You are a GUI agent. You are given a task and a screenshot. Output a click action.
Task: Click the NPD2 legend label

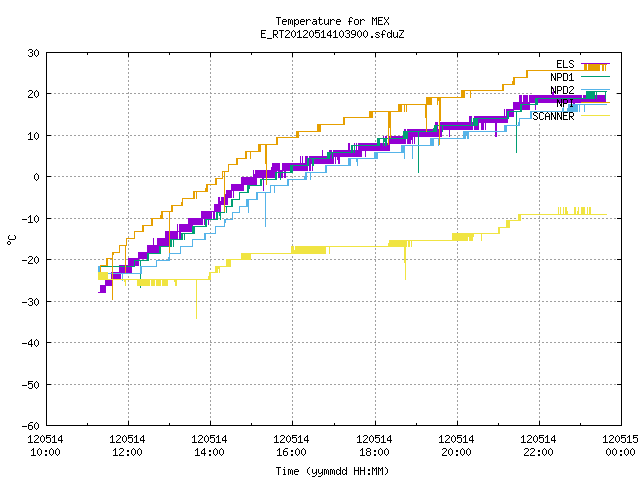[x=562, y=90]
